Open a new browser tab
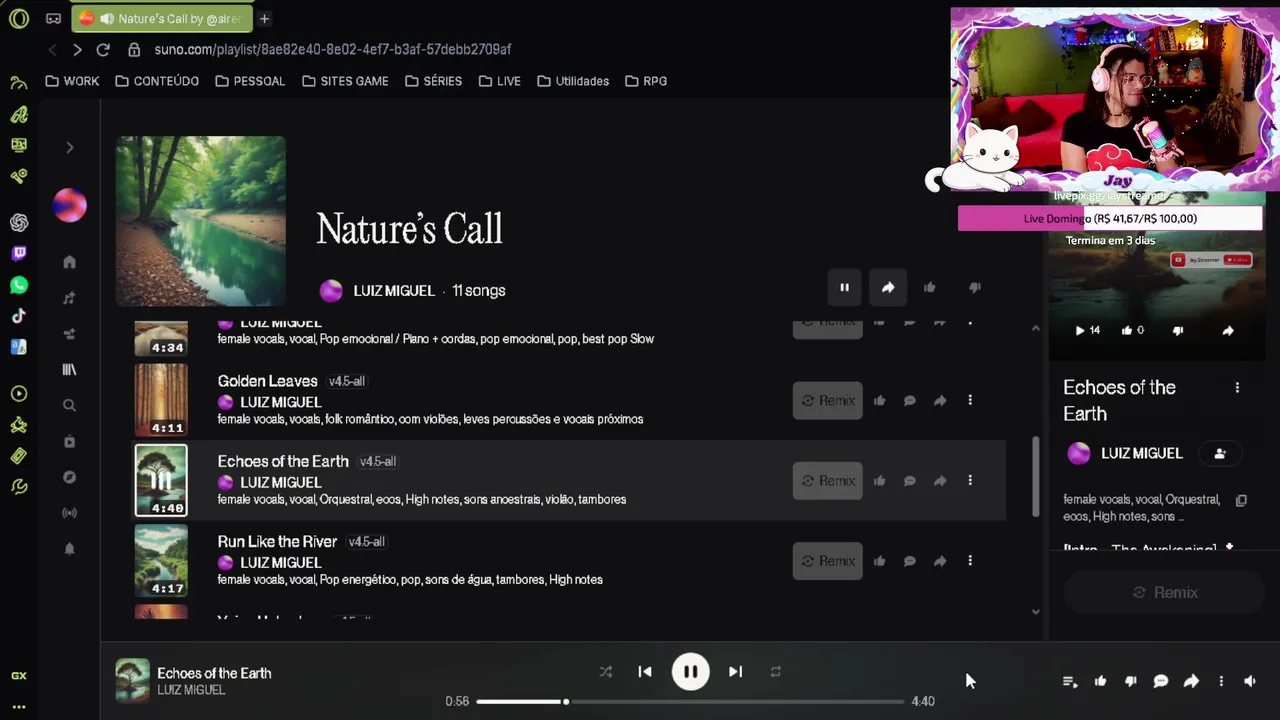 265,18
